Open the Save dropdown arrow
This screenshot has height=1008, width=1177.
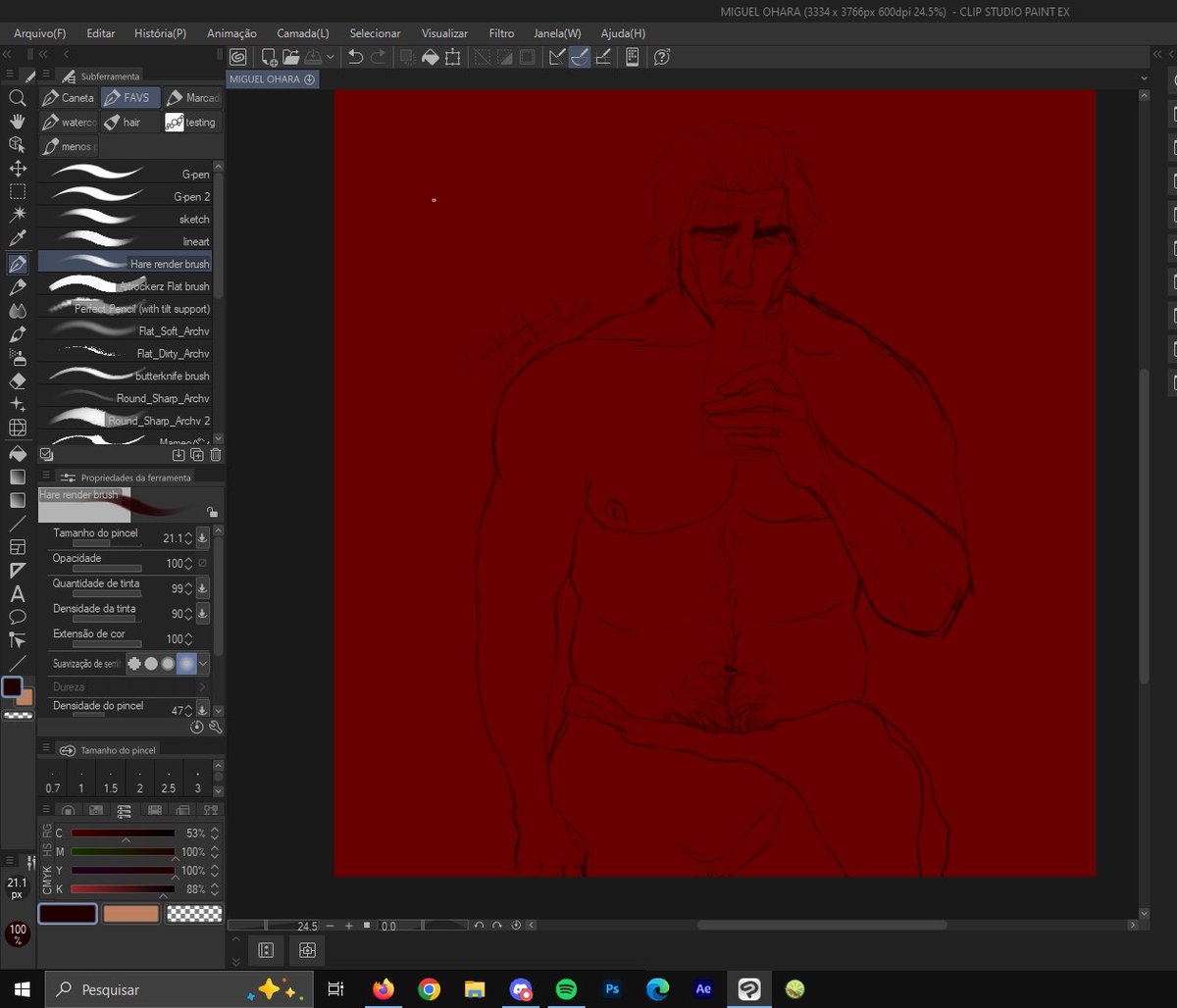[x=330, y=57]
